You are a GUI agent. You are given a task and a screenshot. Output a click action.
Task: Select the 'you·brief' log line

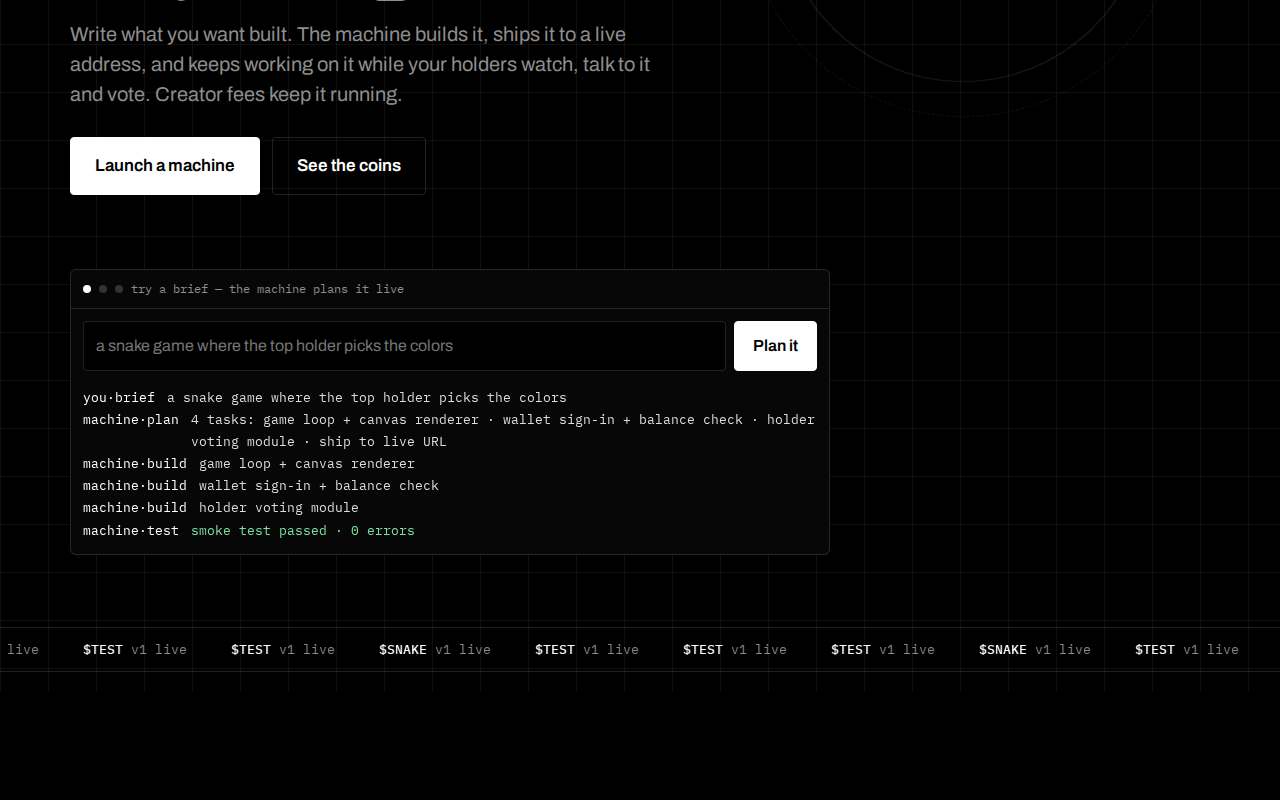[449, 397]
